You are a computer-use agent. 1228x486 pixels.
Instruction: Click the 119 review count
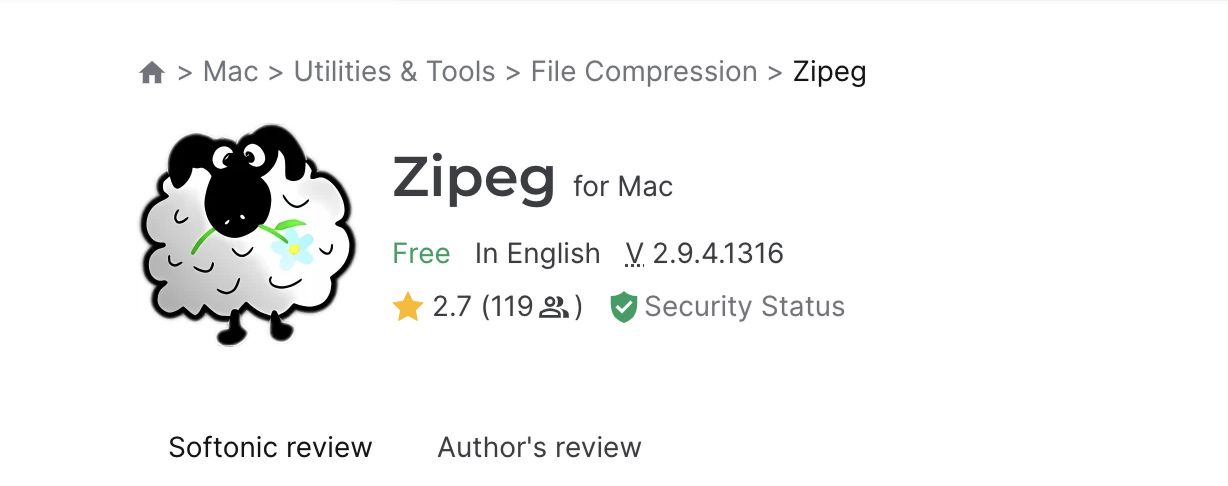coord(512,306)
